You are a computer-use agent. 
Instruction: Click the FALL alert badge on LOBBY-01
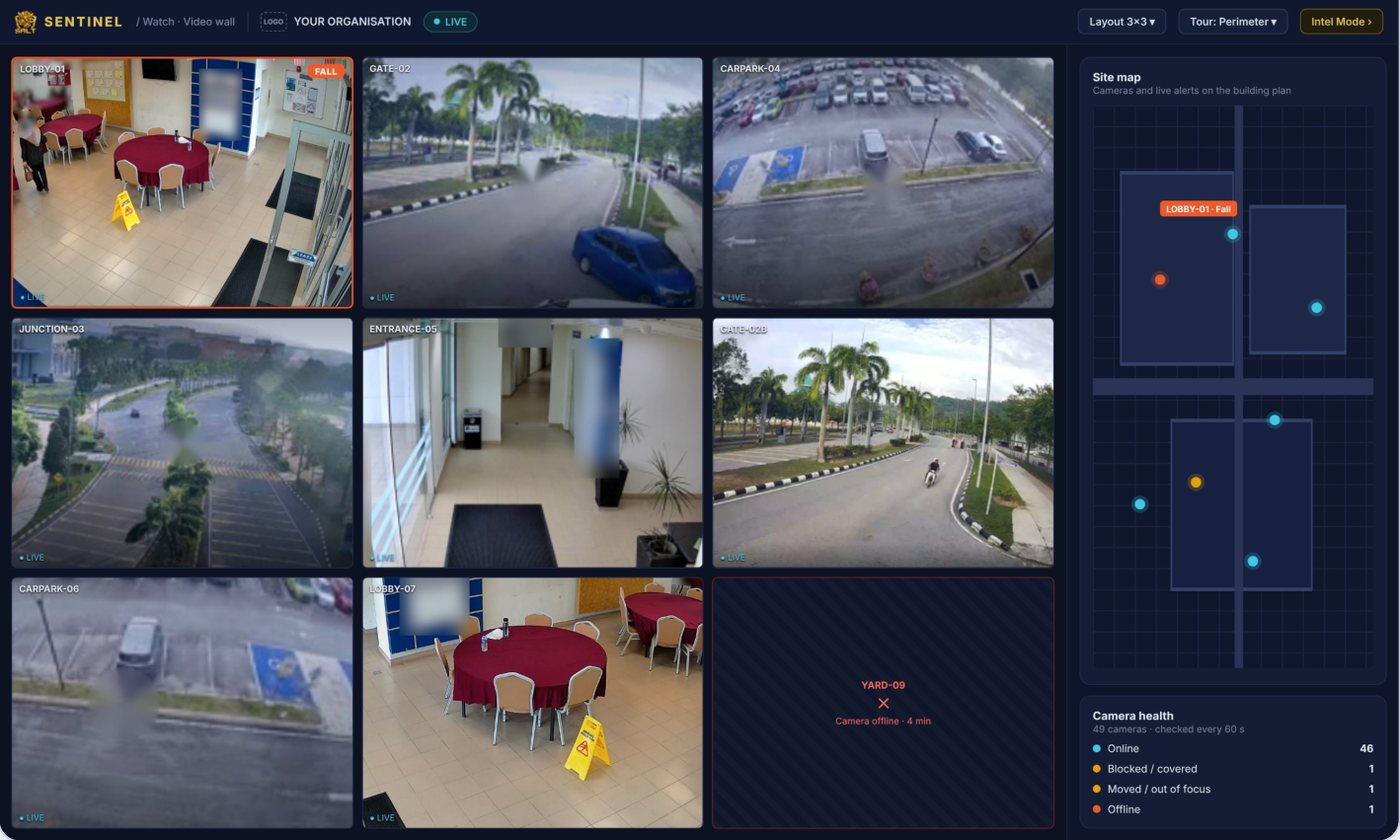point(326,71)
